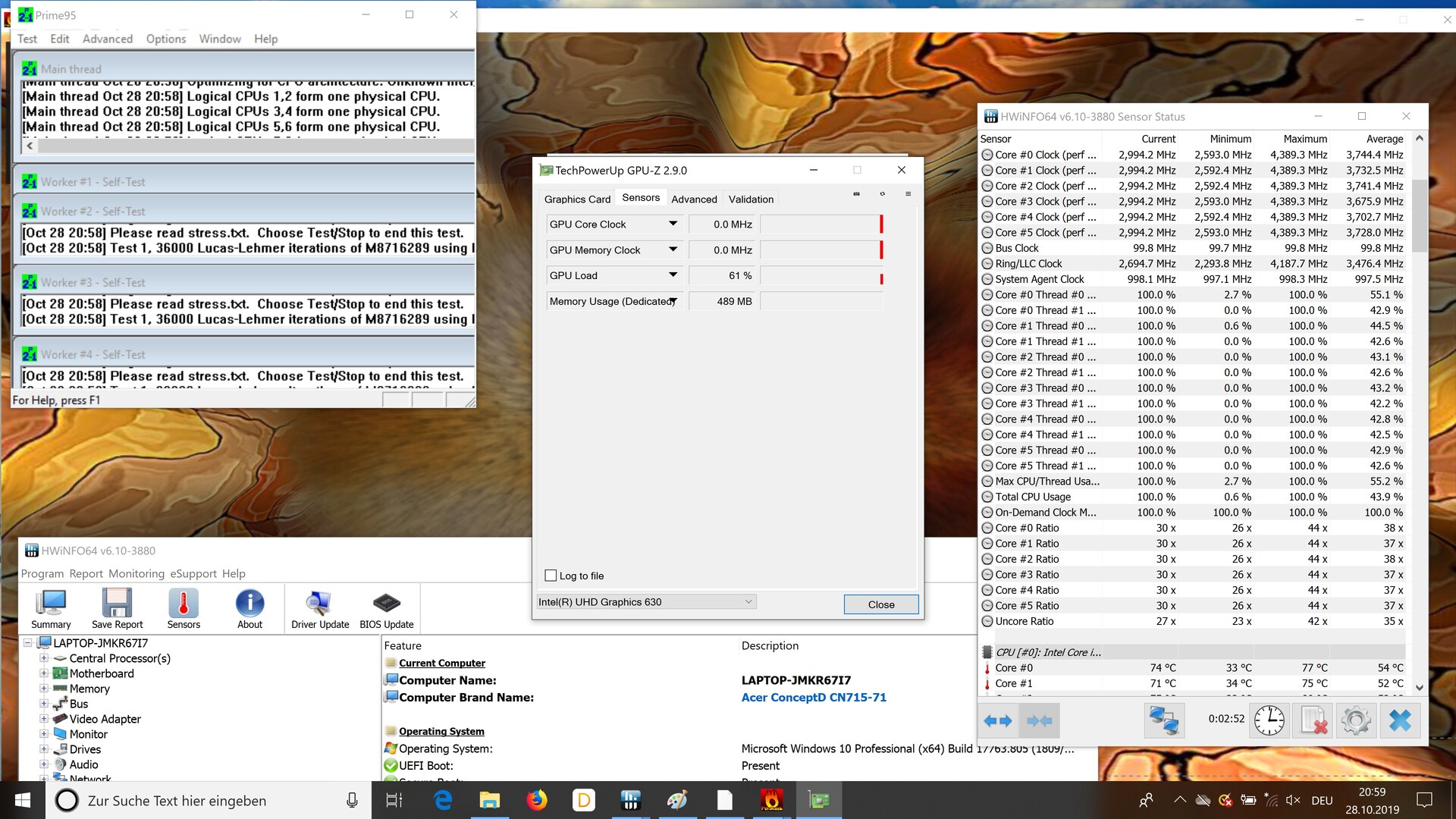Switch to the Validation tab in GPU-Z
The width and height of the screenshot is (1456, 819).
(751, 199)
